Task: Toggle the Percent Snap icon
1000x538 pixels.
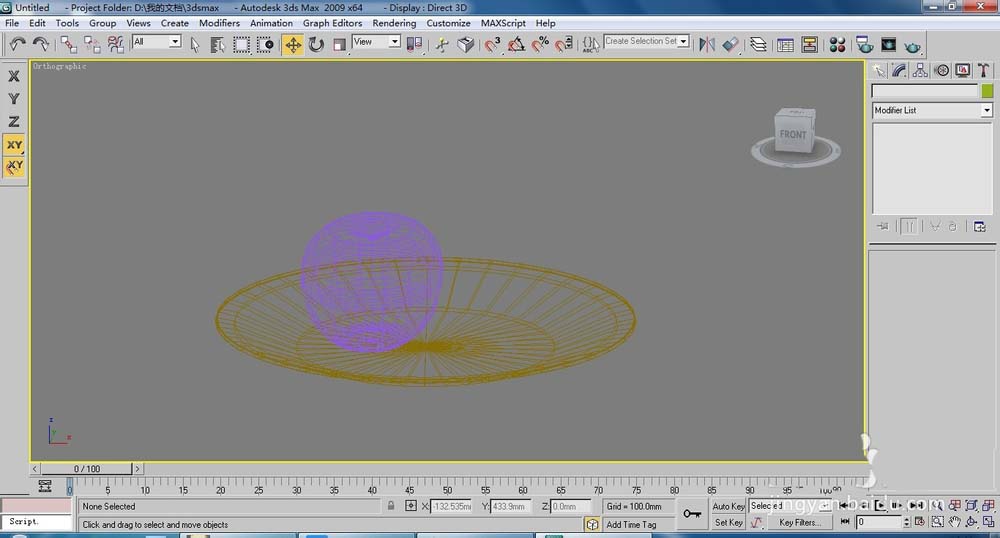Action: pos(540,44)
